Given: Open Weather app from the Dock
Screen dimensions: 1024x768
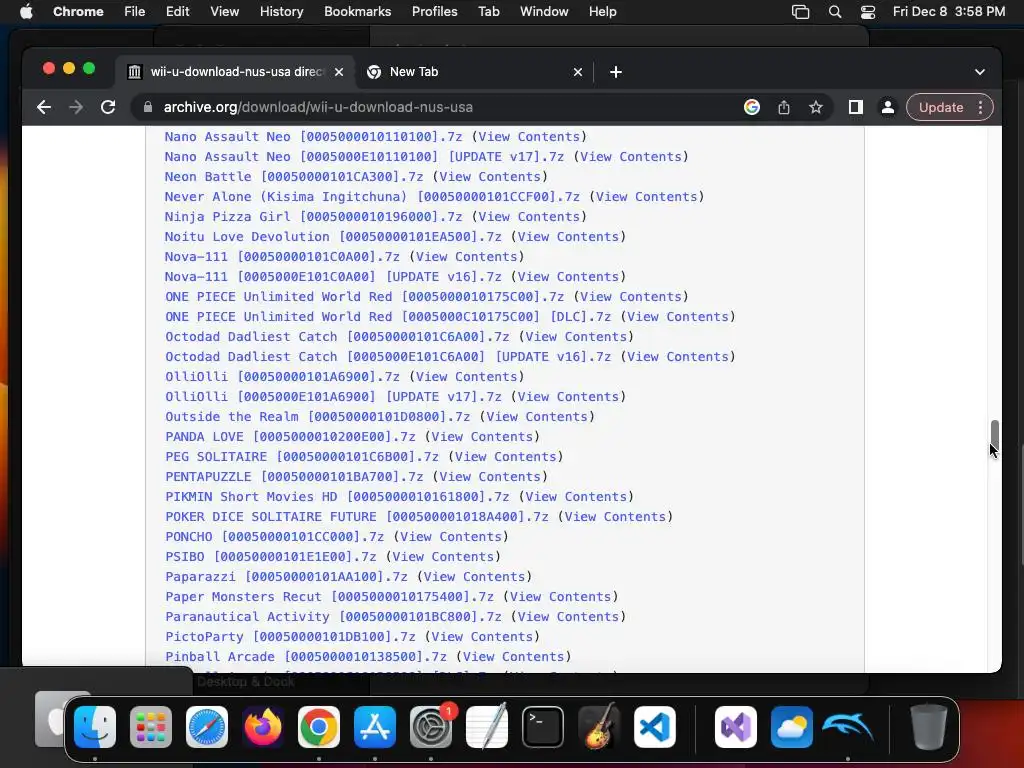Looking at the screenshot, I should (x=792, y=727).
